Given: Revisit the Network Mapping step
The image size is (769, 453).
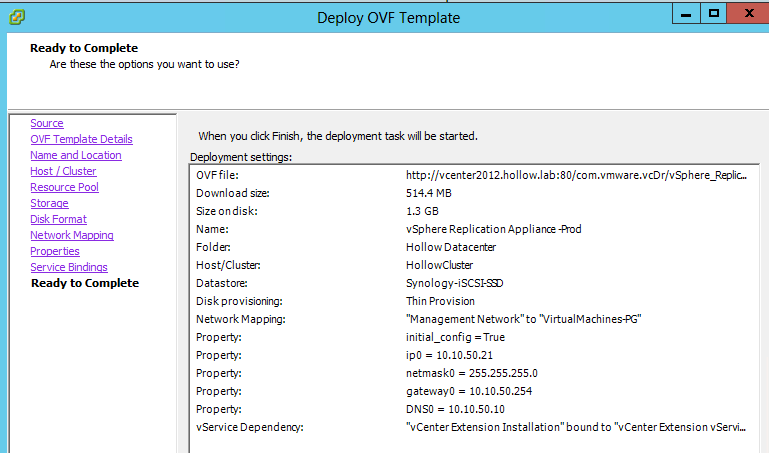Looking at the screenshot, I should pos(72,235).
